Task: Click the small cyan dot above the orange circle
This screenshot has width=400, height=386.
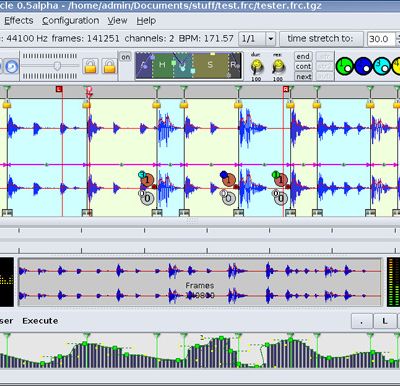Action: [x=142, y=174]
